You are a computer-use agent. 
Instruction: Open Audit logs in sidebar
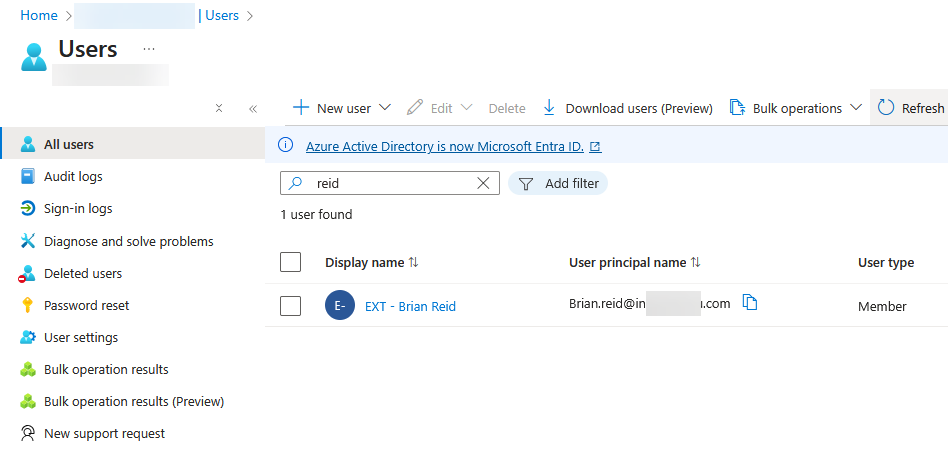click(73, 177)
